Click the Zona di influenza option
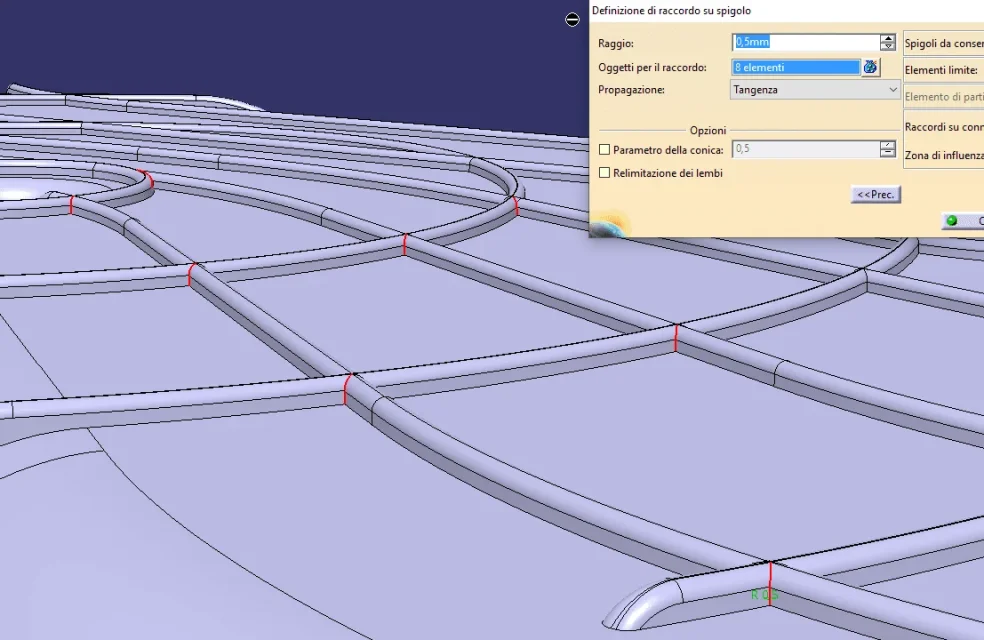This screenshot has height=640, width=984. [943, 155]
